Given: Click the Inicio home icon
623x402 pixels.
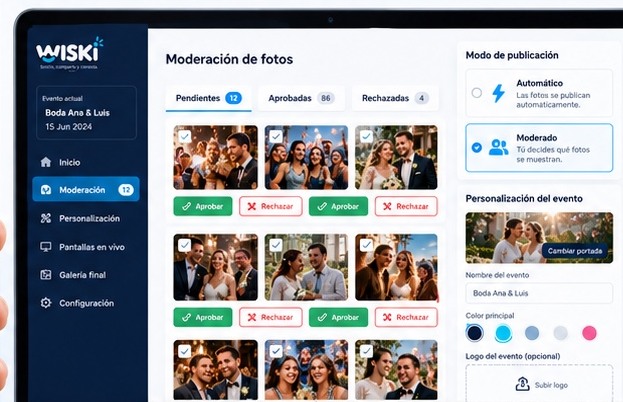Looking at the screenshot, I should [46, 162].
